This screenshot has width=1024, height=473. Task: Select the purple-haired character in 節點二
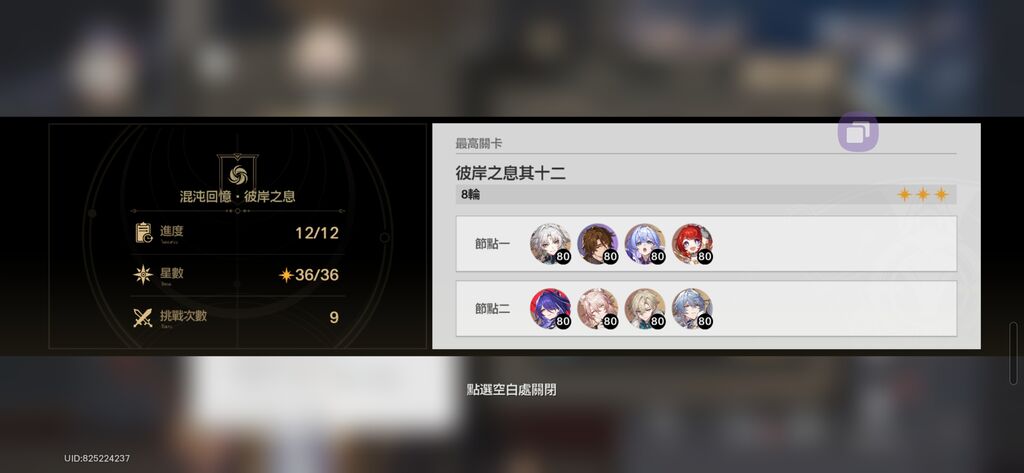coord(551,308)
